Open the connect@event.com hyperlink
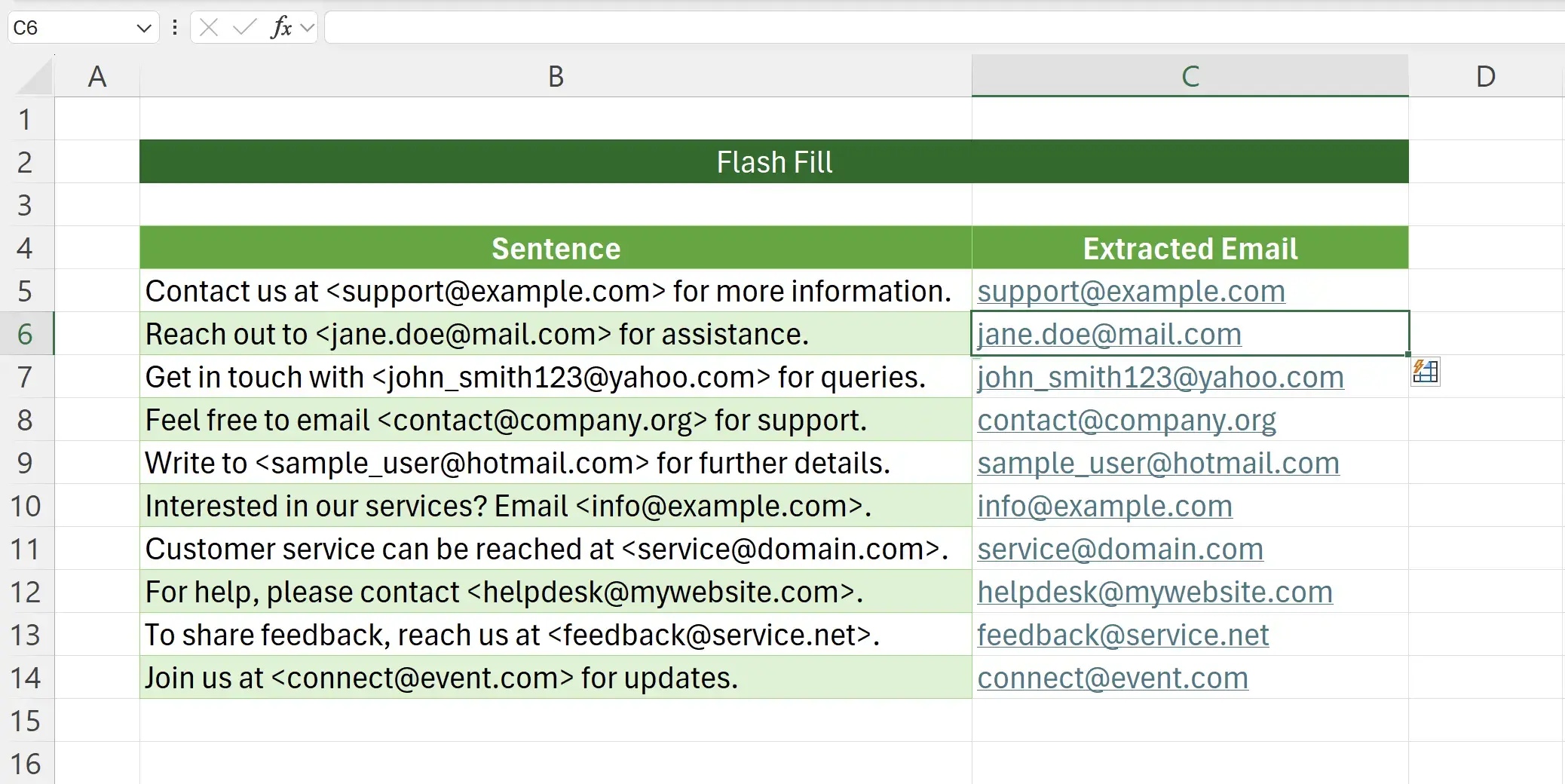 click(x=1112, y=677)
